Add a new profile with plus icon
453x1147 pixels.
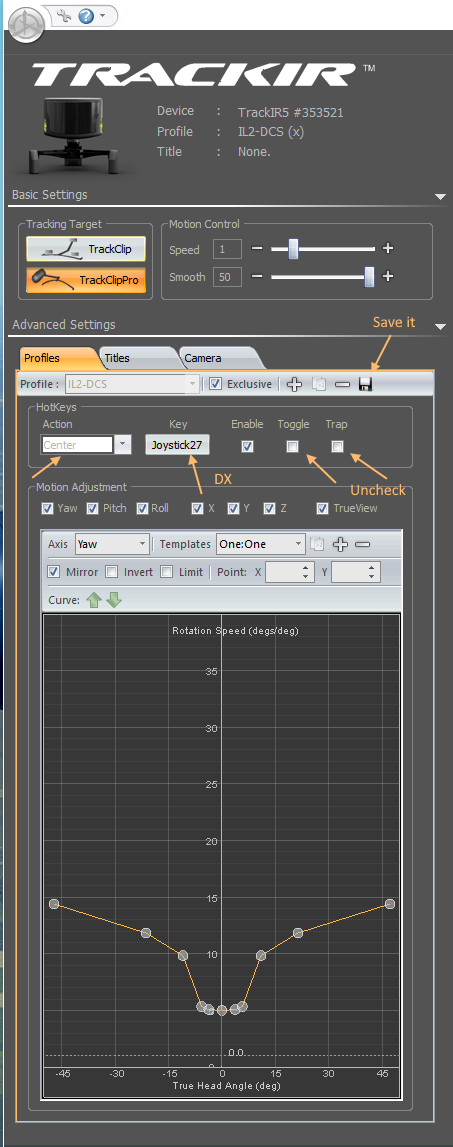coord(294,384)
